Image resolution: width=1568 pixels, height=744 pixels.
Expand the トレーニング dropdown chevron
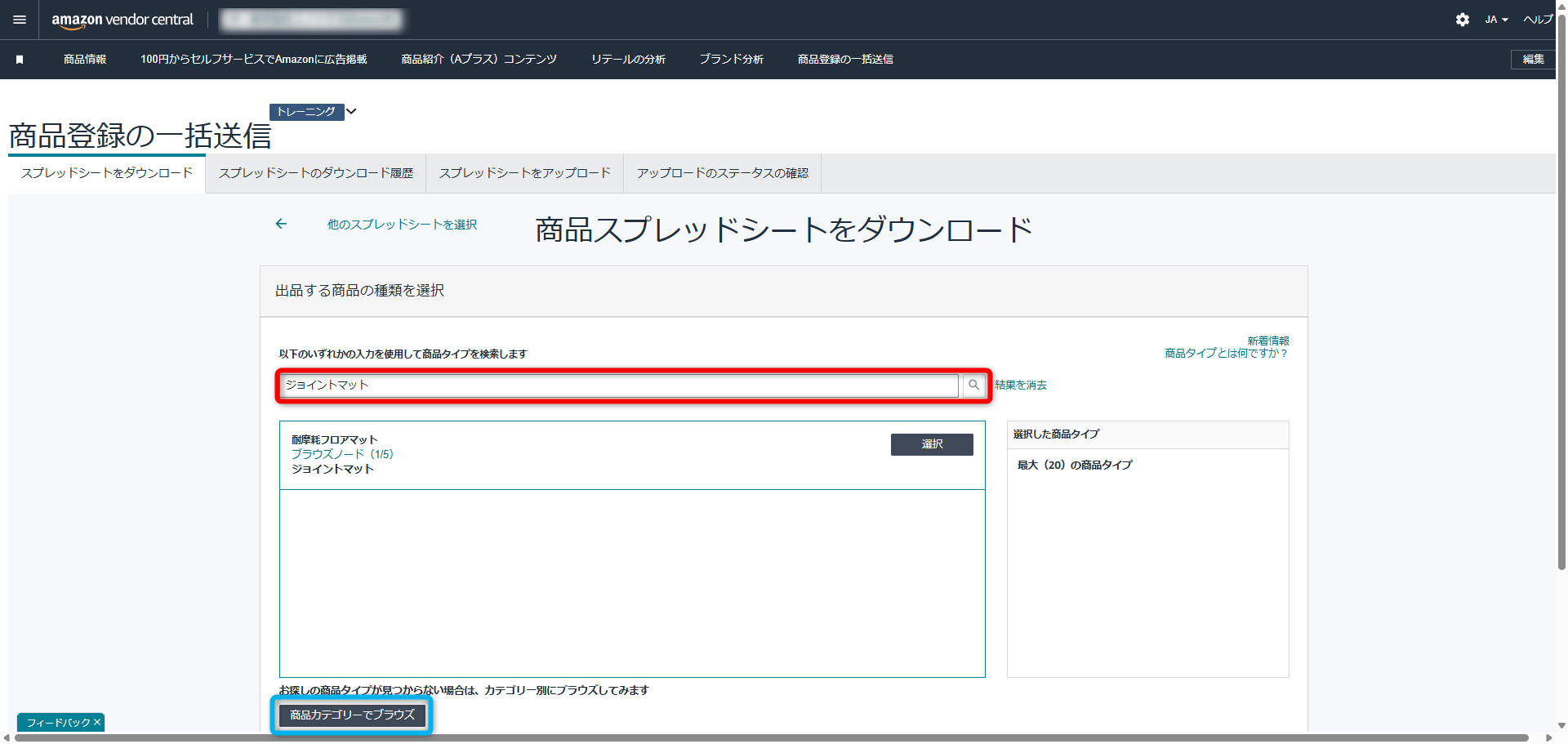click(351, 111)
